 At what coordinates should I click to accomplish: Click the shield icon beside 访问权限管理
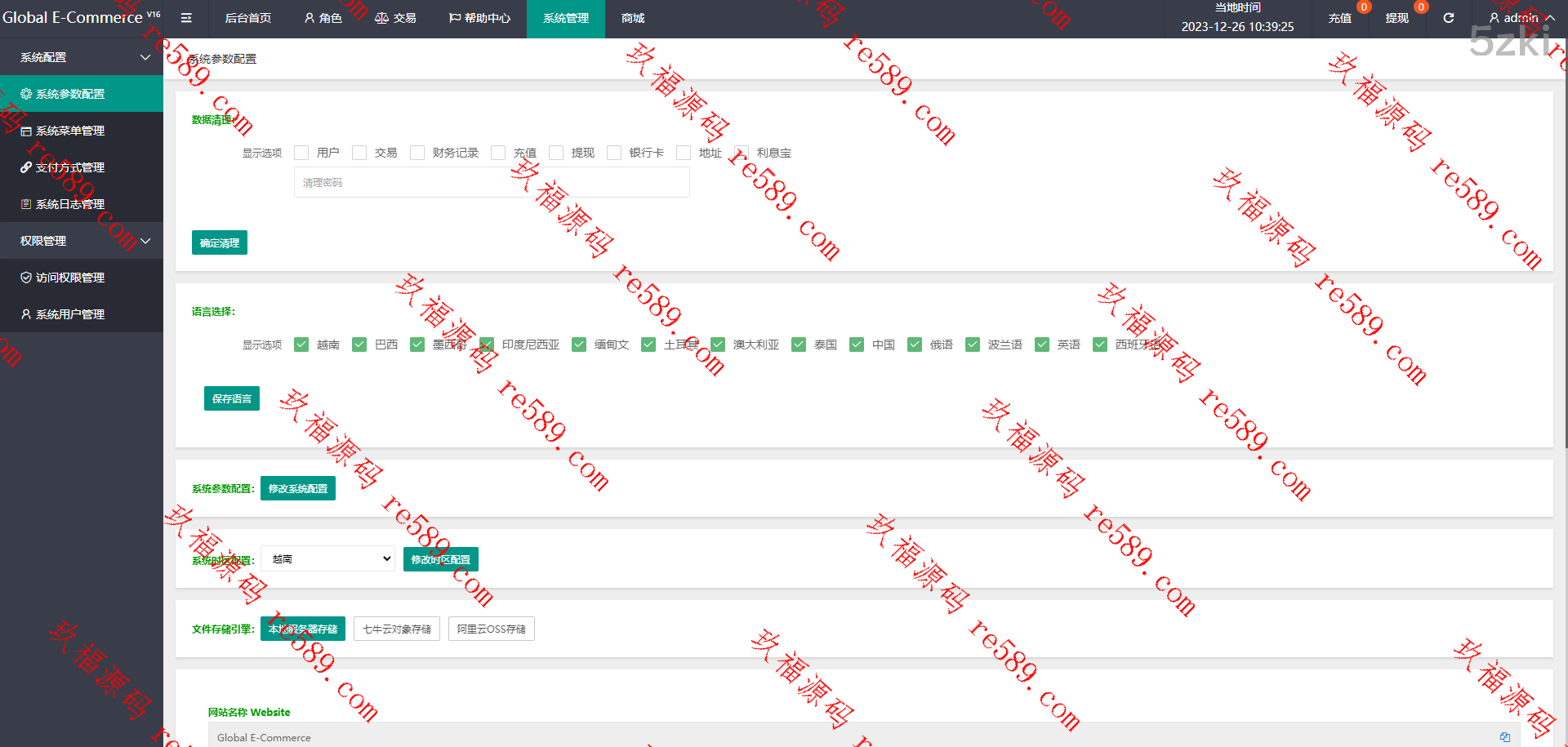click(x=26, y=278)
